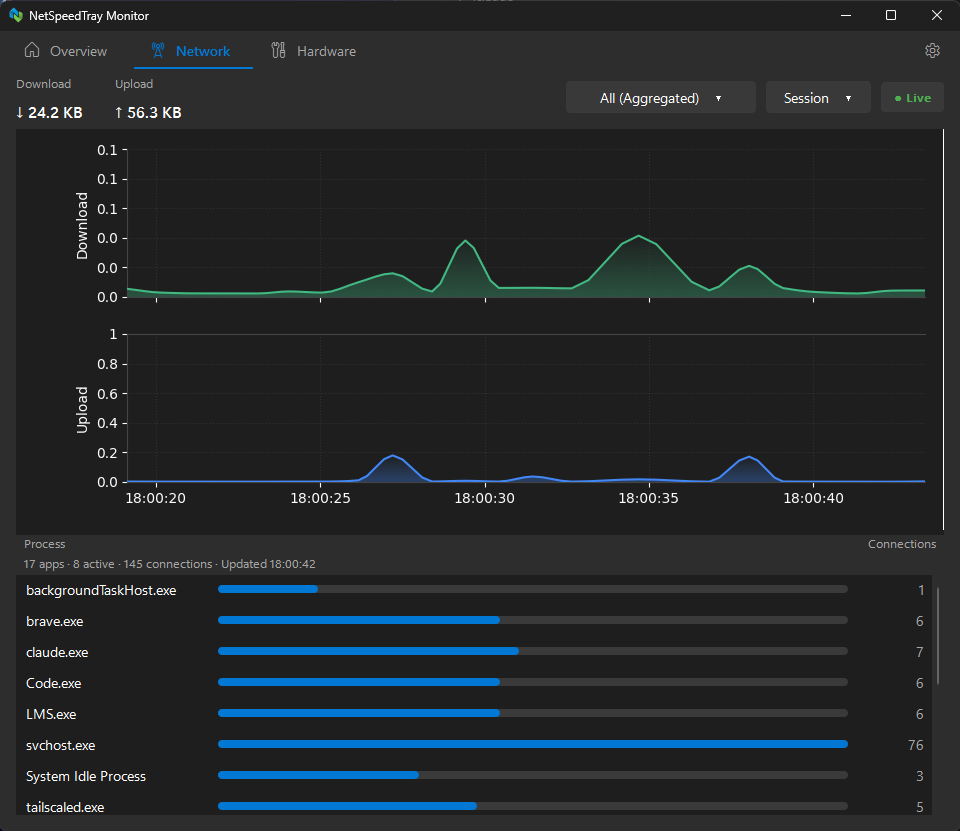Click the 76 connections count for svchost.exe
This screenshot has height=831, width=960.
click(x=915, y=745)
